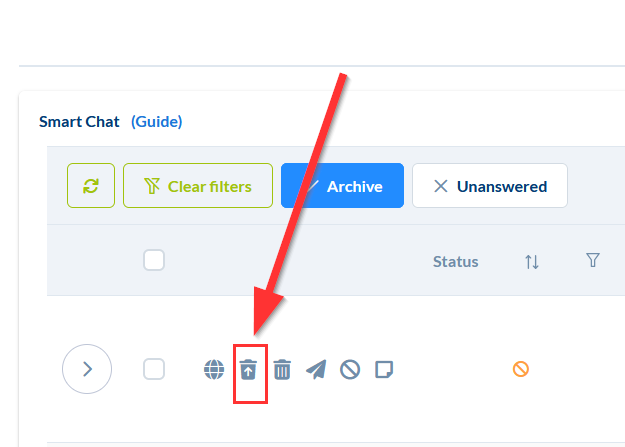Click the block icon in the row actions

click(349, 370)
